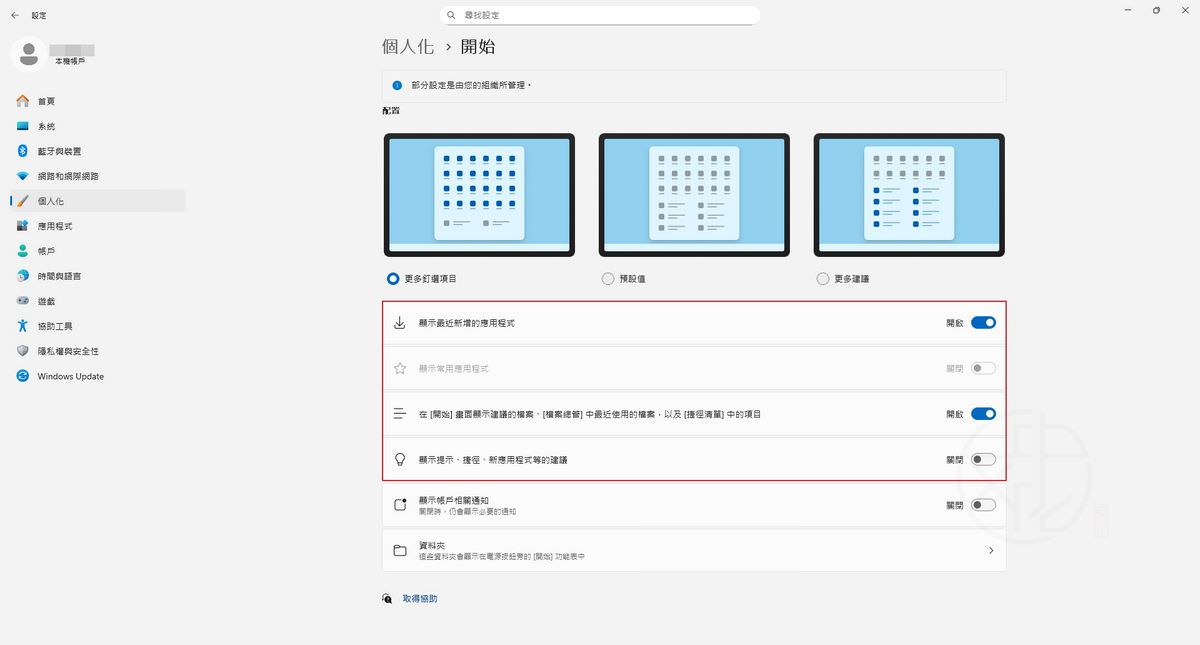The height and width of the screenshot is (645, 1200).
Task: Open 協助工具 via the accessibility icon
Action: tap(22, 326)
